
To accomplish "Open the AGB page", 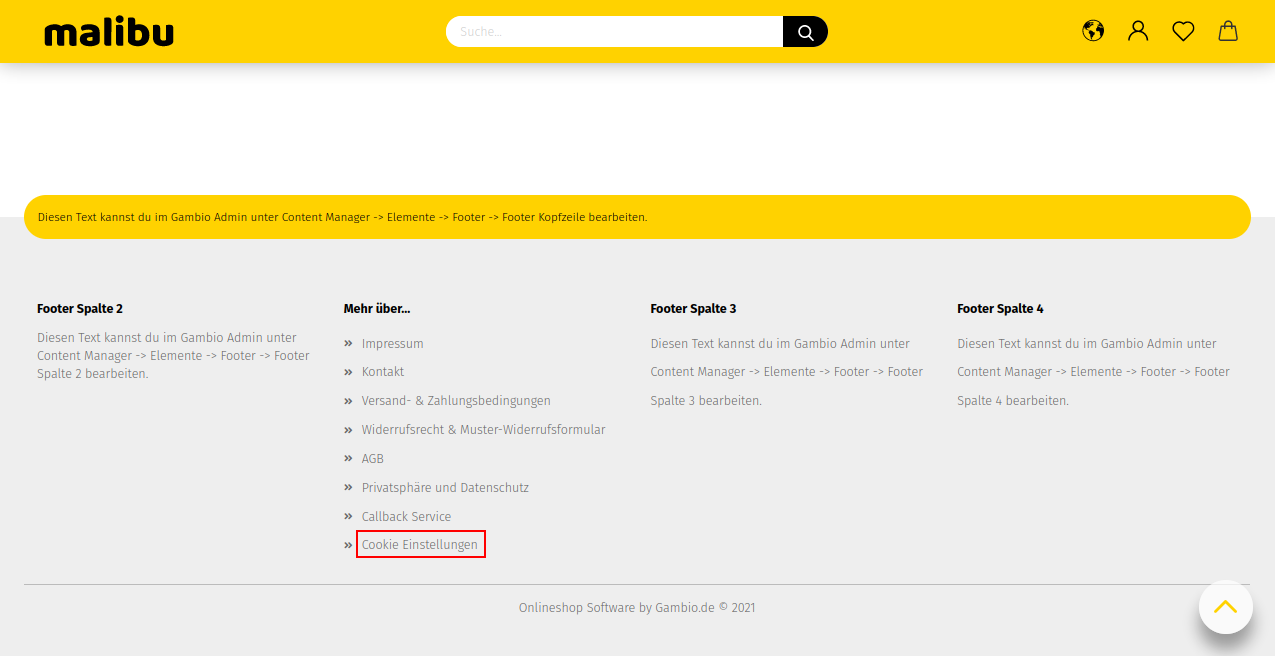I will (372, 458).
